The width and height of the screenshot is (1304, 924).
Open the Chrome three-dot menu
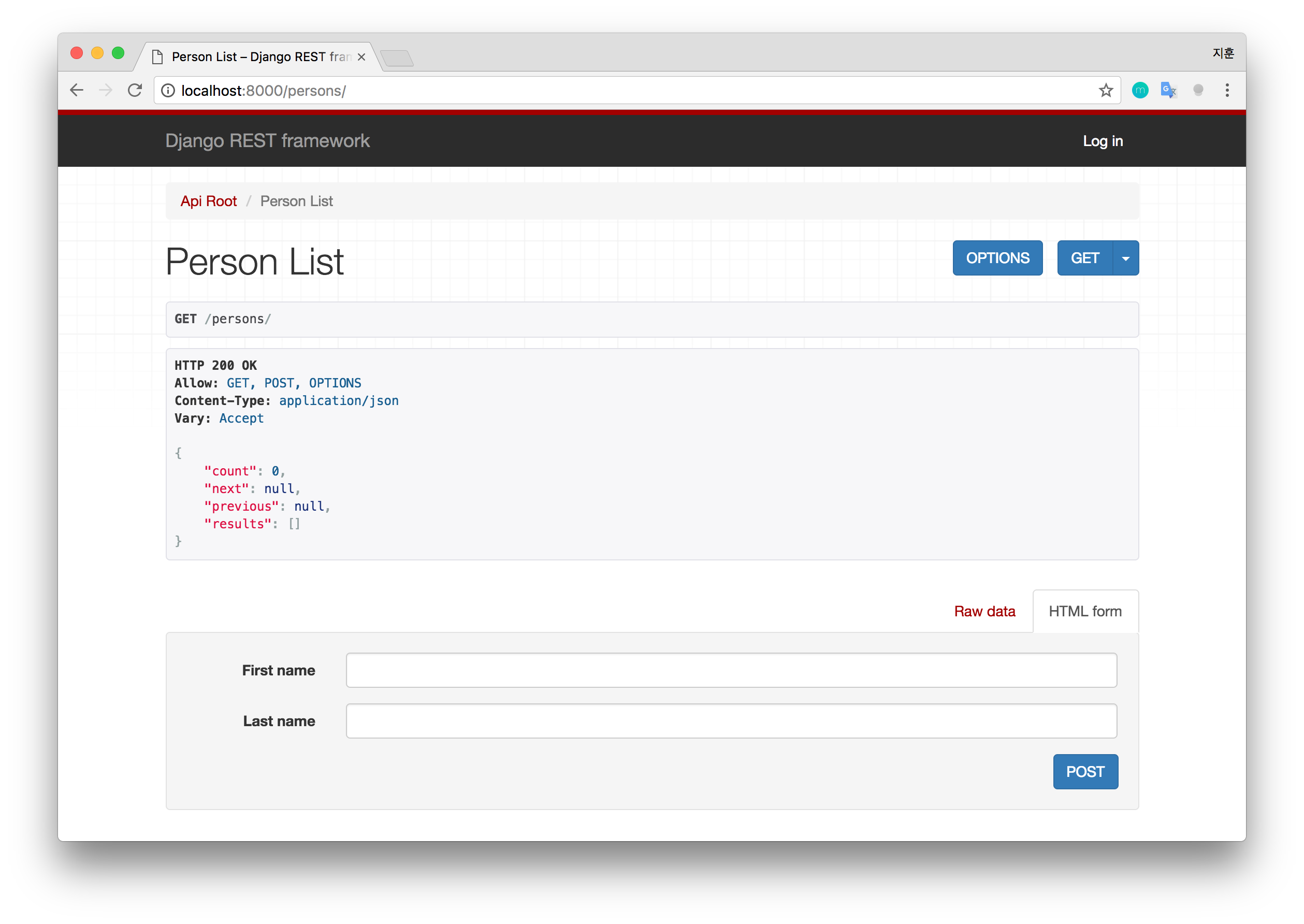click(1227, 90)
